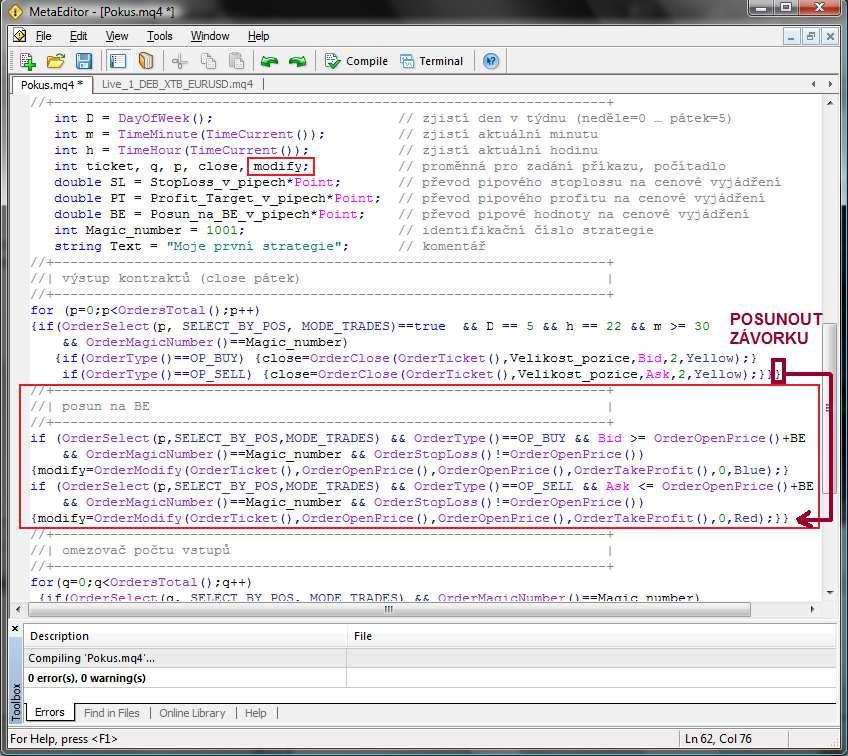Minimize the inner document window
The image size is (848, 756).
point(791,37)
